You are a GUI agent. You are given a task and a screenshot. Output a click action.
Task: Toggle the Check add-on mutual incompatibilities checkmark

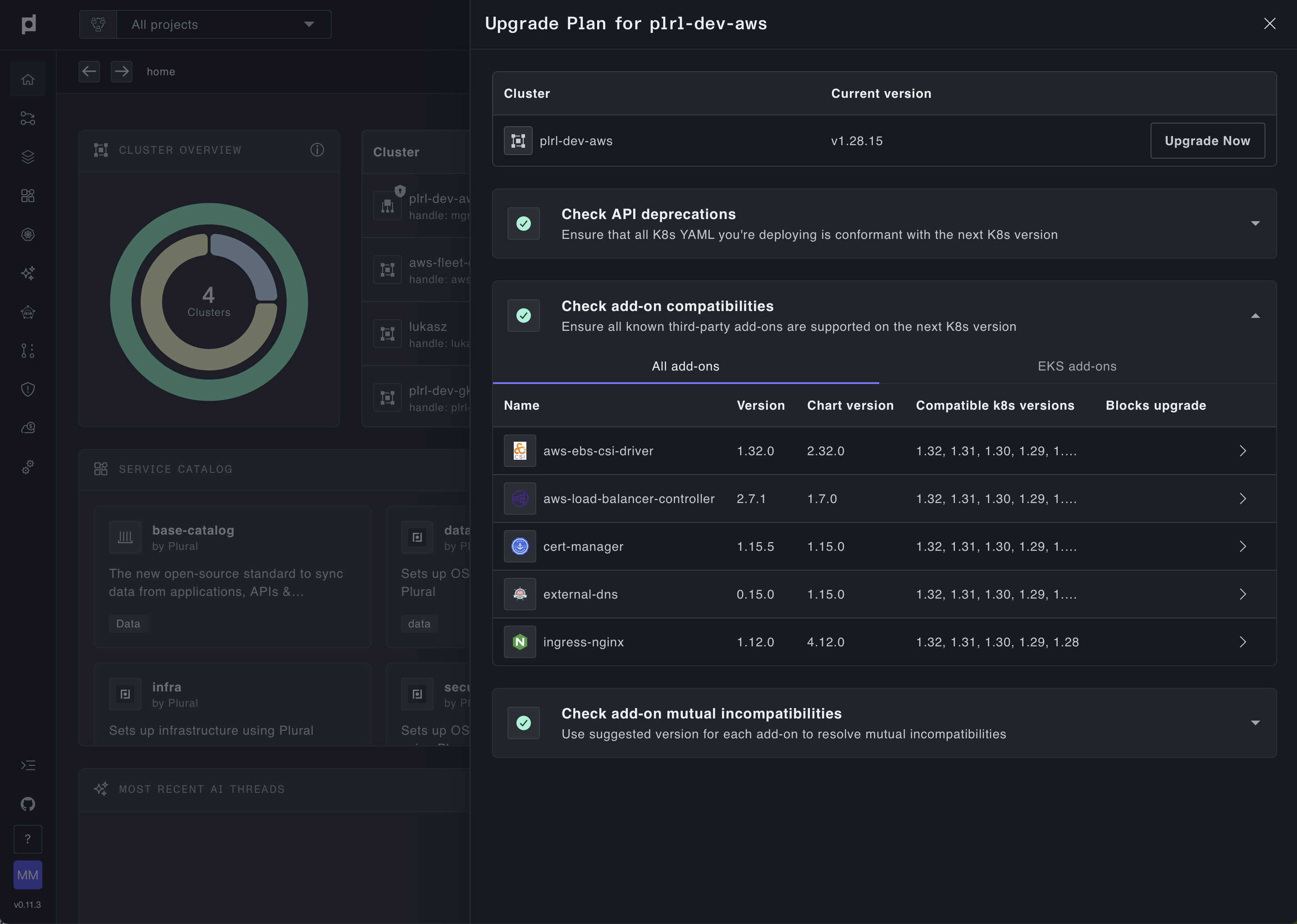(x=523, y=722)
